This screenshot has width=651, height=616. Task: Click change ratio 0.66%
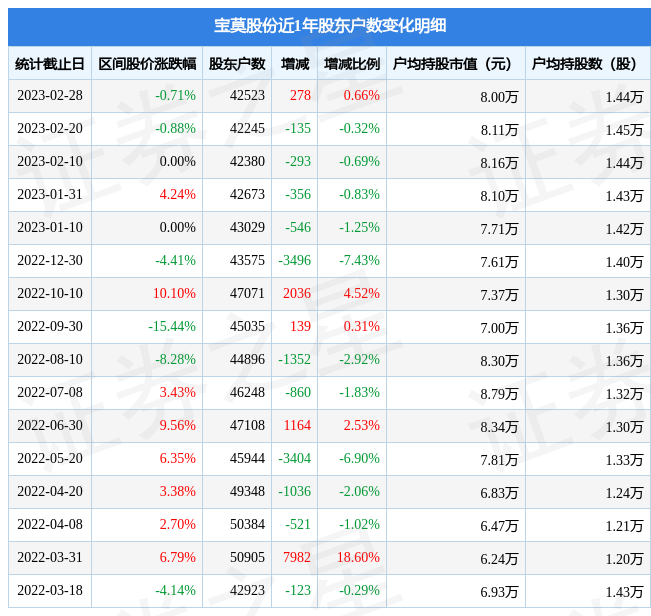[362, 95]
